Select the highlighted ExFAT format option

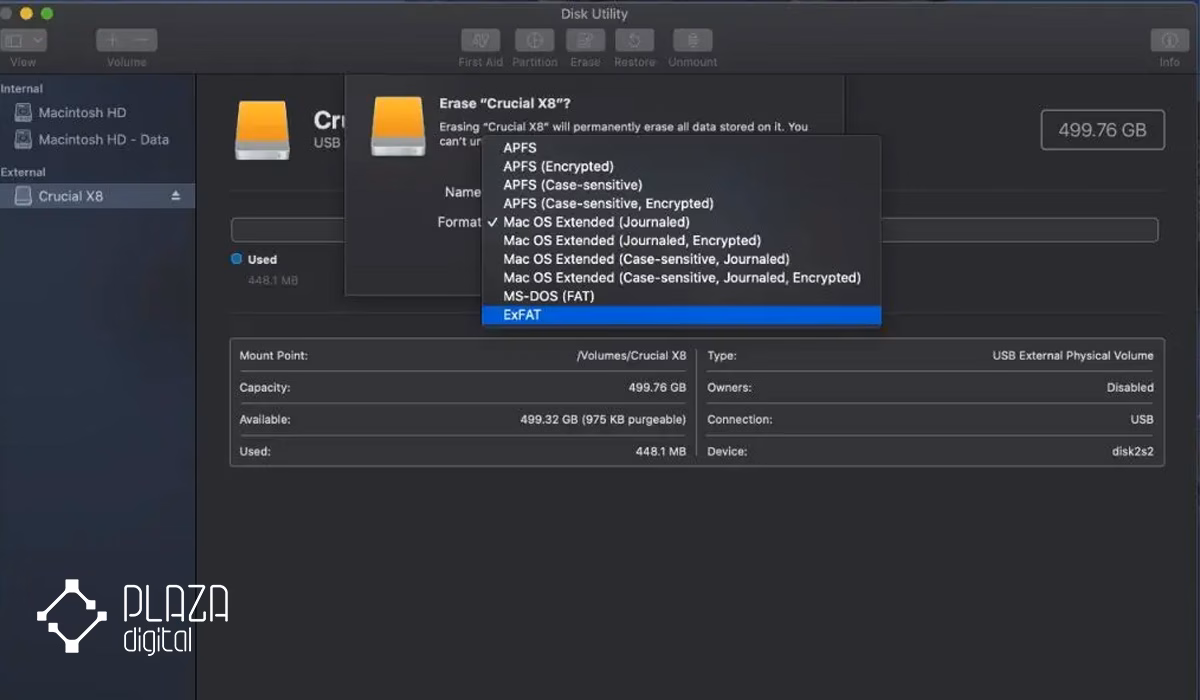681,315
